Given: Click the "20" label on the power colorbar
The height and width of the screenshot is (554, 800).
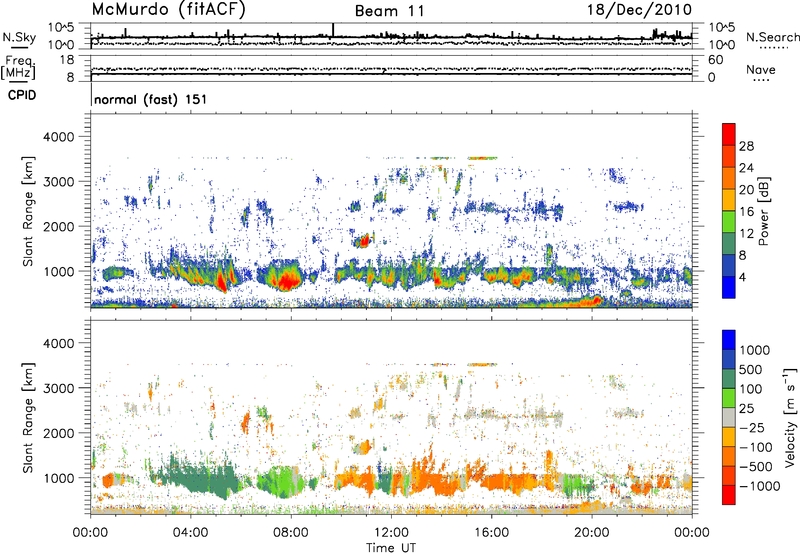Looking at the screenshot, I should click(746, 190).
